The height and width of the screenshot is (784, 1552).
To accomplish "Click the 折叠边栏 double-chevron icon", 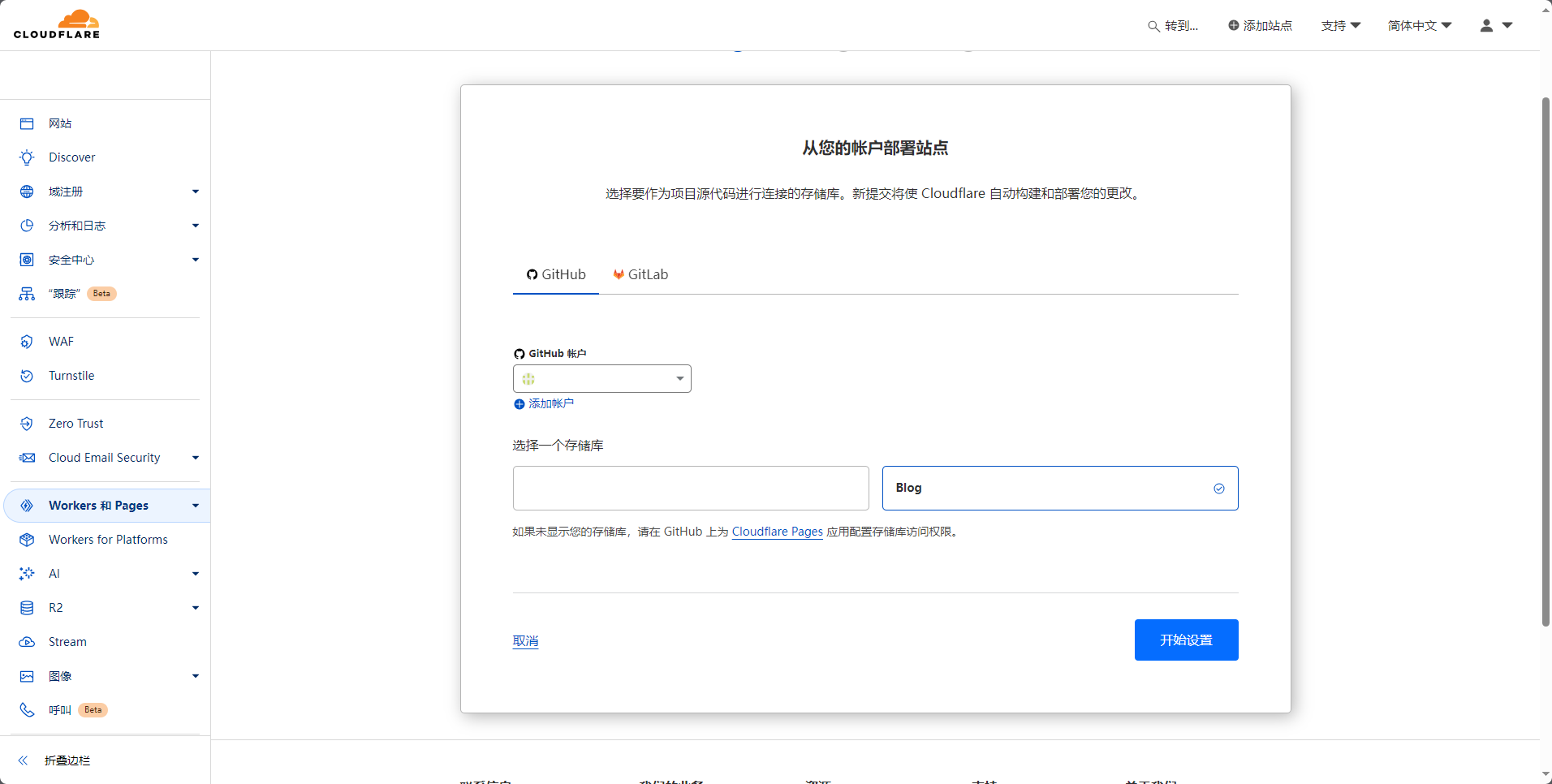I will (23, 760).
